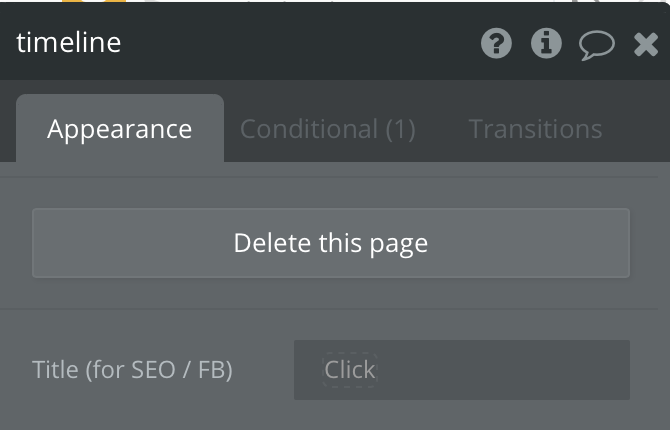Viewport: 670px width, 430px height.
Task: Add a note using the speech bubble icon
Action: point(597,45)
